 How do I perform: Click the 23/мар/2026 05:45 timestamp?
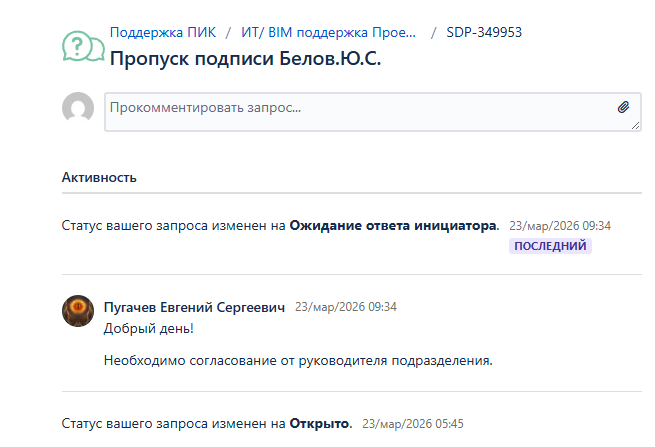tap(413, 423)
